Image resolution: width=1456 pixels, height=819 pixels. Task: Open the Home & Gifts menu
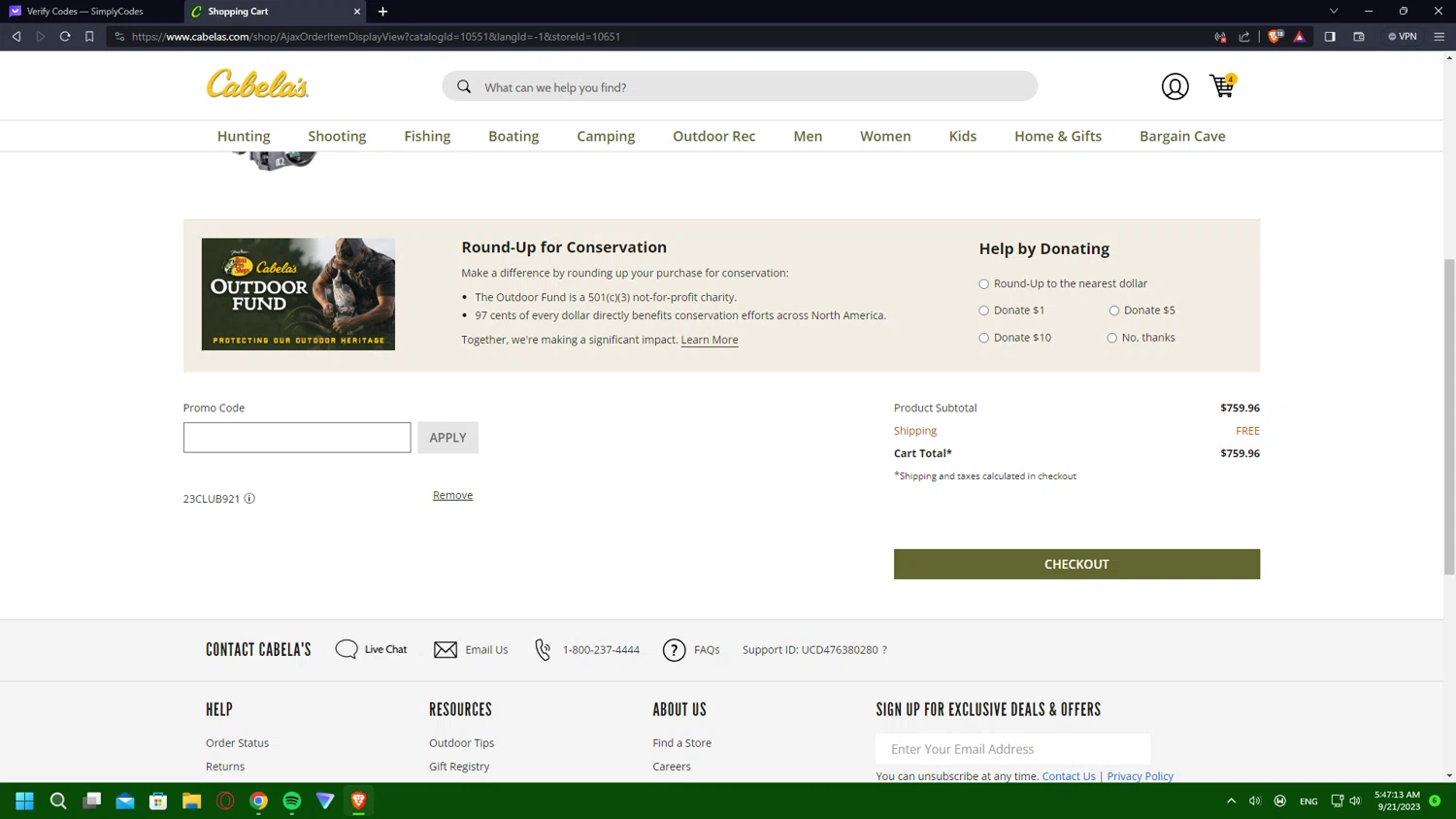pos(1058,136)
